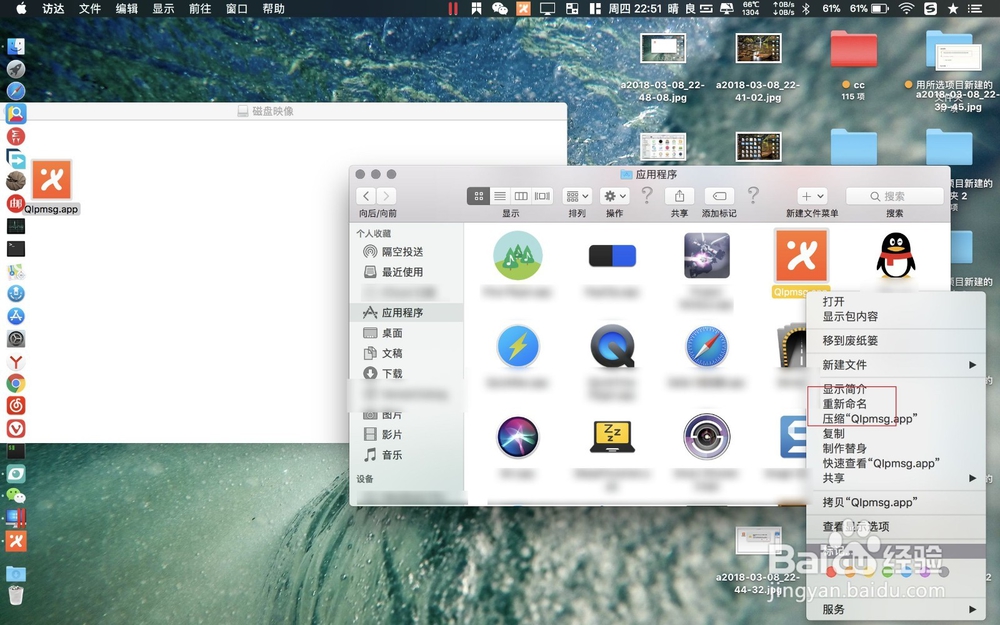This screenshot has height=625, width=1000.
Task: Open Launchpad rocket icon in Dock
Action: click(x=16, y=68)
